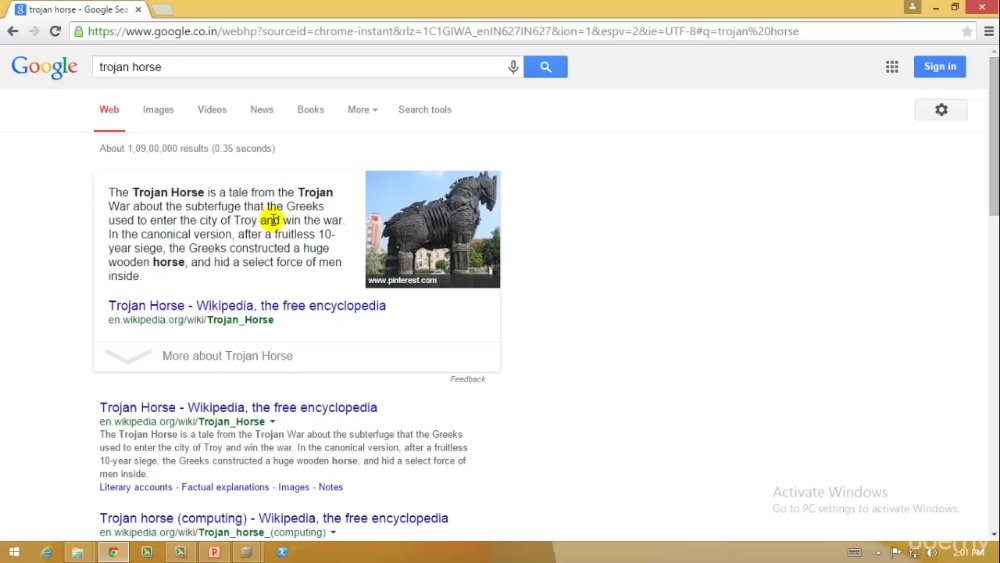This screenshot has width=1000, height=563.
Task: Send Feedback on the featured snippet
Action: point(467,379)
